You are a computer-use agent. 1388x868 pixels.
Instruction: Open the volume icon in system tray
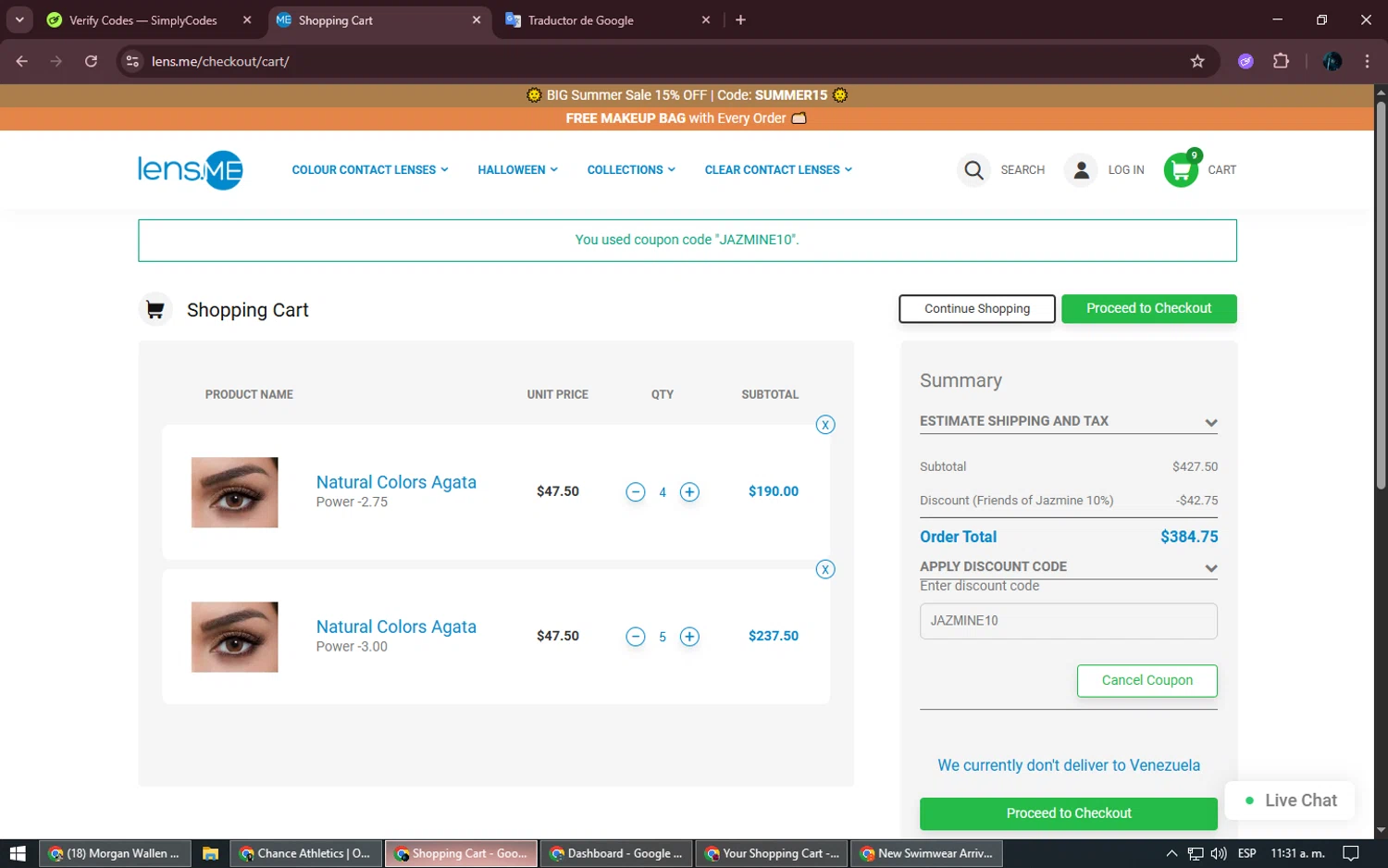1219,853
